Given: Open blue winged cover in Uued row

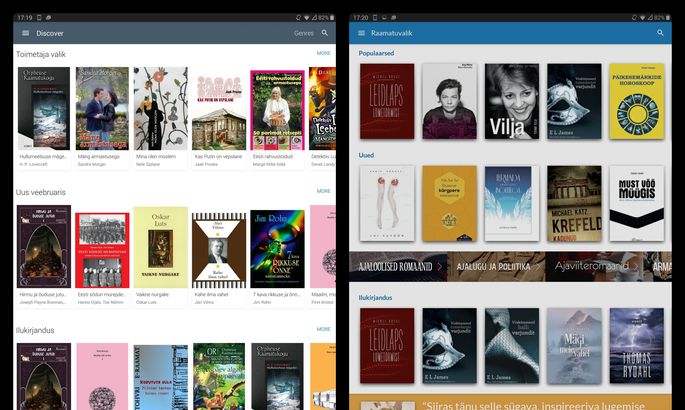Looking at the screenshot, I should click(512, 203).
